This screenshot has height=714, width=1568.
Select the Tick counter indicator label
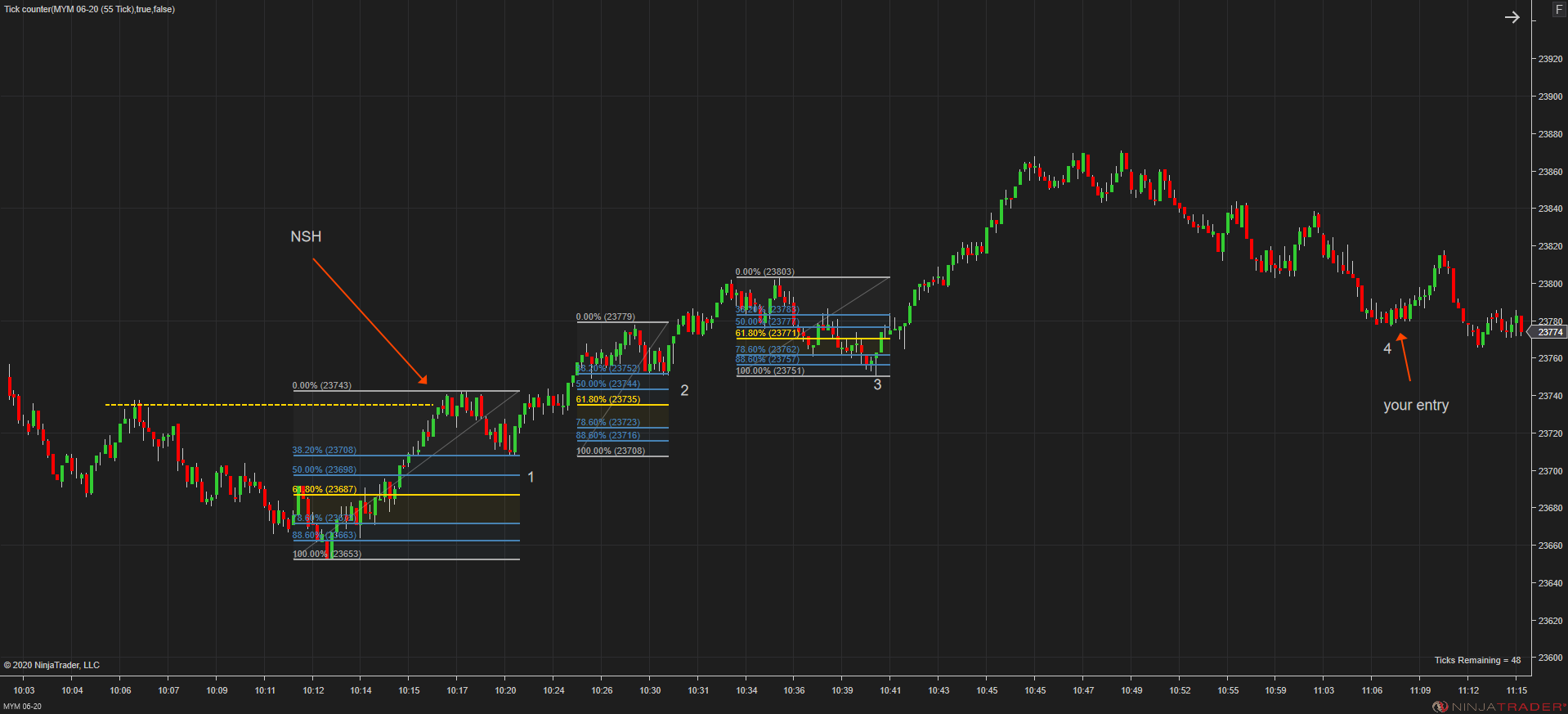(x=89, y=9)
